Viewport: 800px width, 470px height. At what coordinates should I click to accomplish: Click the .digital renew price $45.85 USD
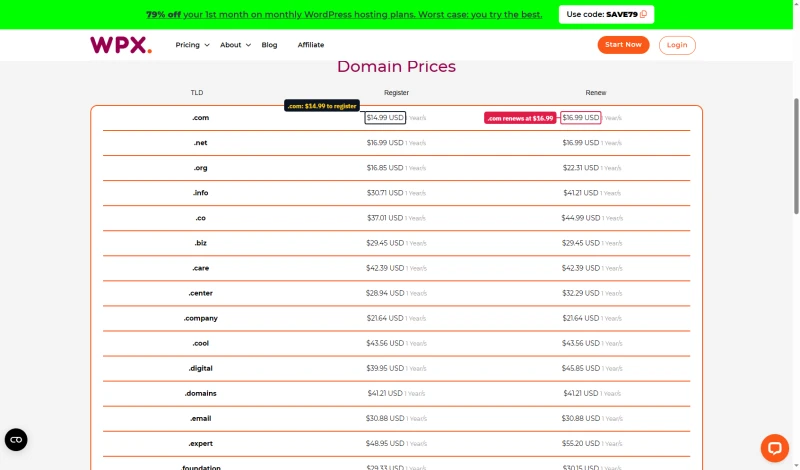581,368
